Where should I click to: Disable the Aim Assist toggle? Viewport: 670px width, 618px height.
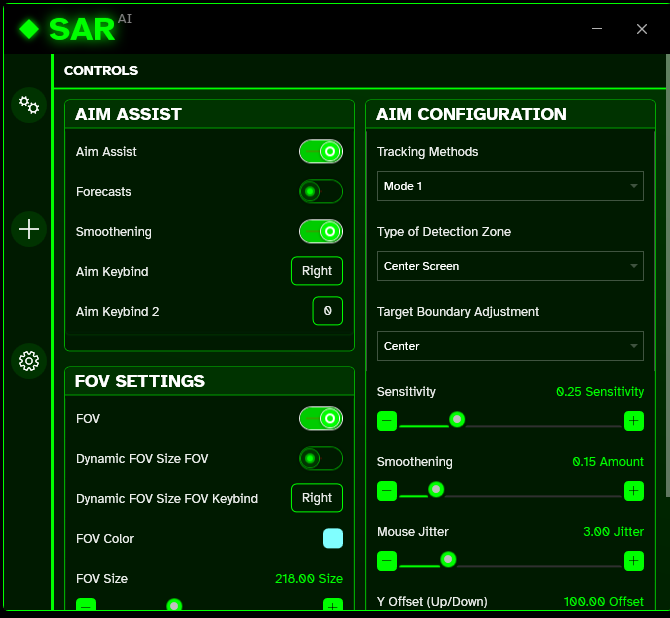coord(321,152)
